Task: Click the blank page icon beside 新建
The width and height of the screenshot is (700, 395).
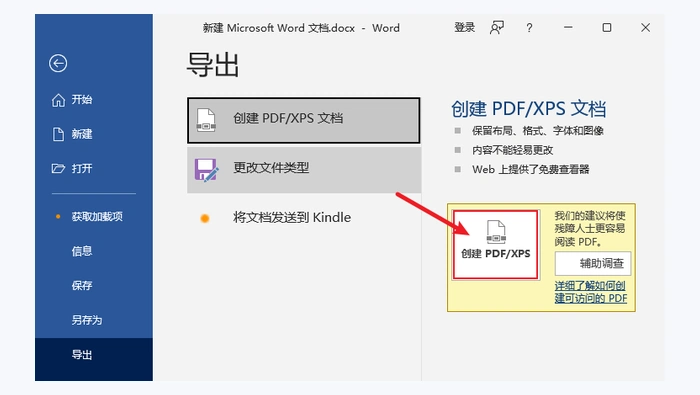Action: pyautogui.click(x=58, y=134)
